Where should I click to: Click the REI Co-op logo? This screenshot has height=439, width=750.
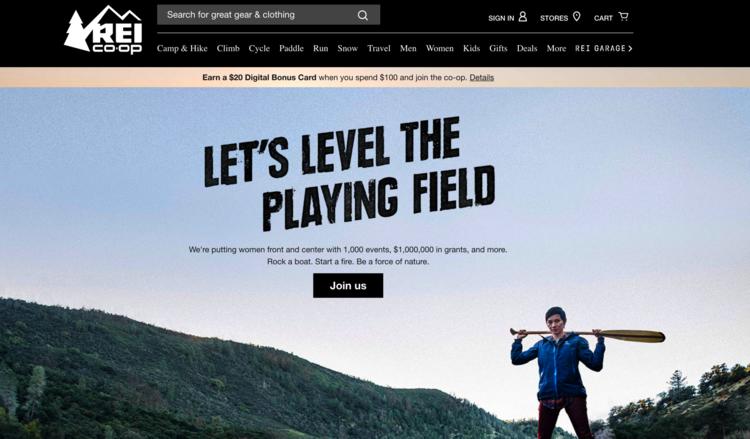point(103,30)
